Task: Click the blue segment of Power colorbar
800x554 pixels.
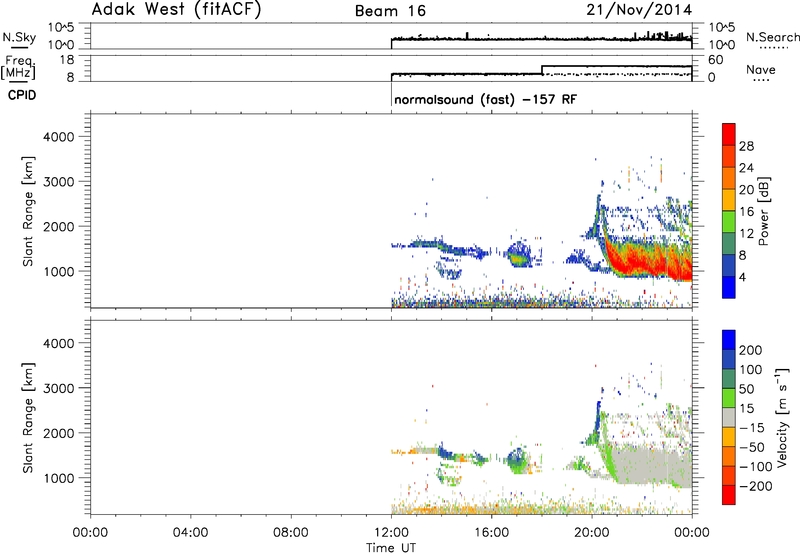Action: click(x=729, y=287)
